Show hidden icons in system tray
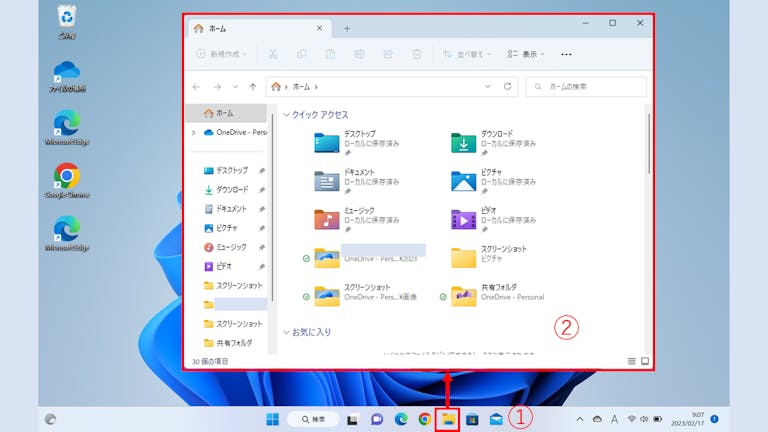 [x=580, y=419]
